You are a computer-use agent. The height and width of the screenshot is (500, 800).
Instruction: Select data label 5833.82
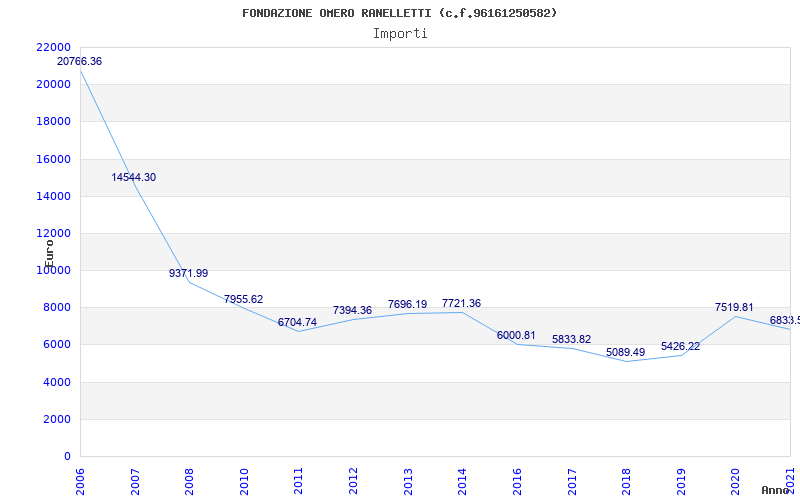(x=571, y=339)
